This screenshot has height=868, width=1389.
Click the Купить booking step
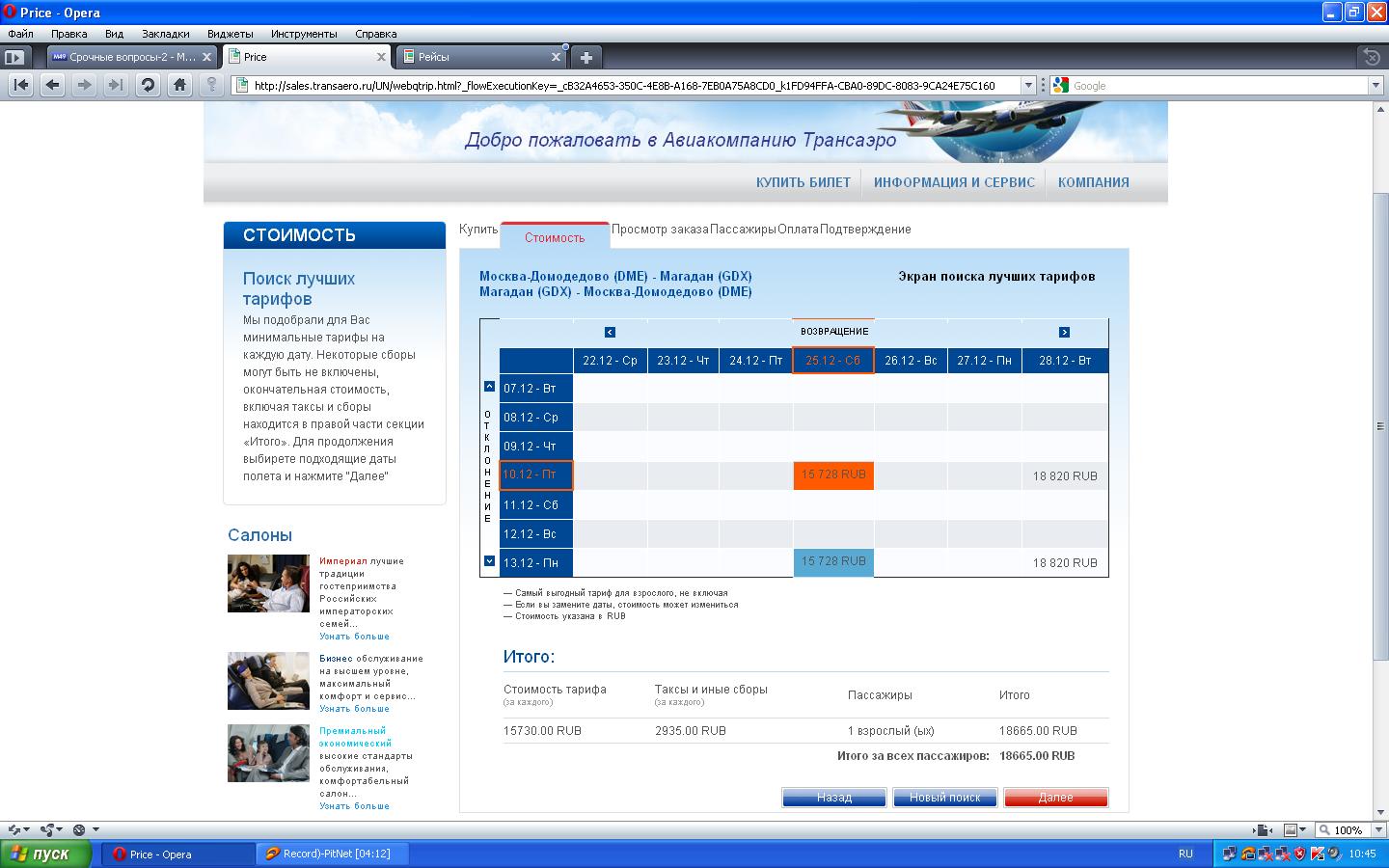478,230
